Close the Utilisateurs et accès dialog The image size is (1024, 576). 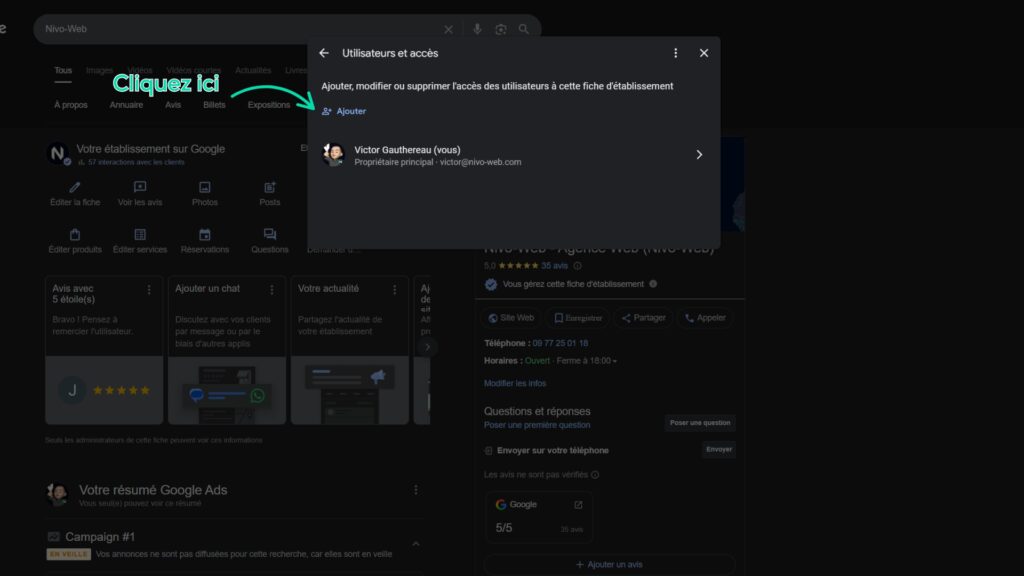pyautogui.click(x=703, y=53)
